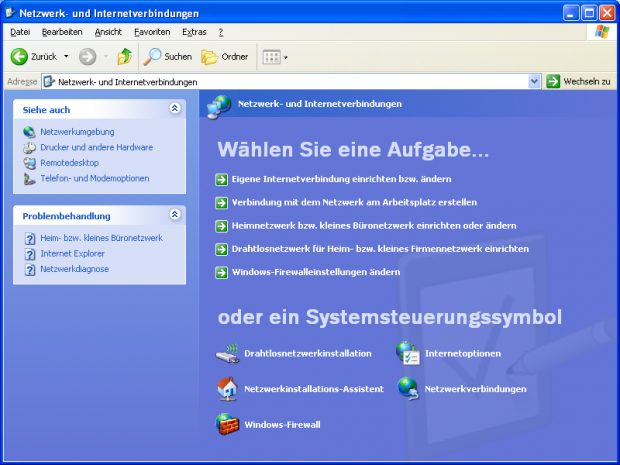Open forward history dropdown arrow
Viewport: 620px width, 465px height.
point(106,57)
